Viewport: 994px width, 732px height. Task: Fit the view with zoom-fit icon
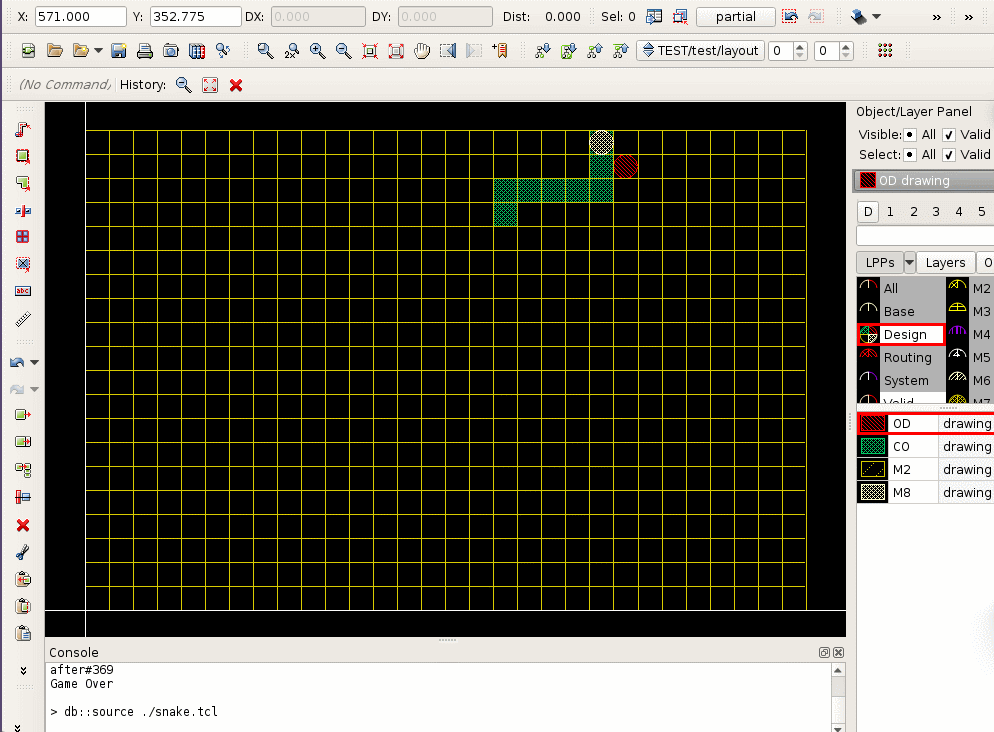(x=370, y=51)
